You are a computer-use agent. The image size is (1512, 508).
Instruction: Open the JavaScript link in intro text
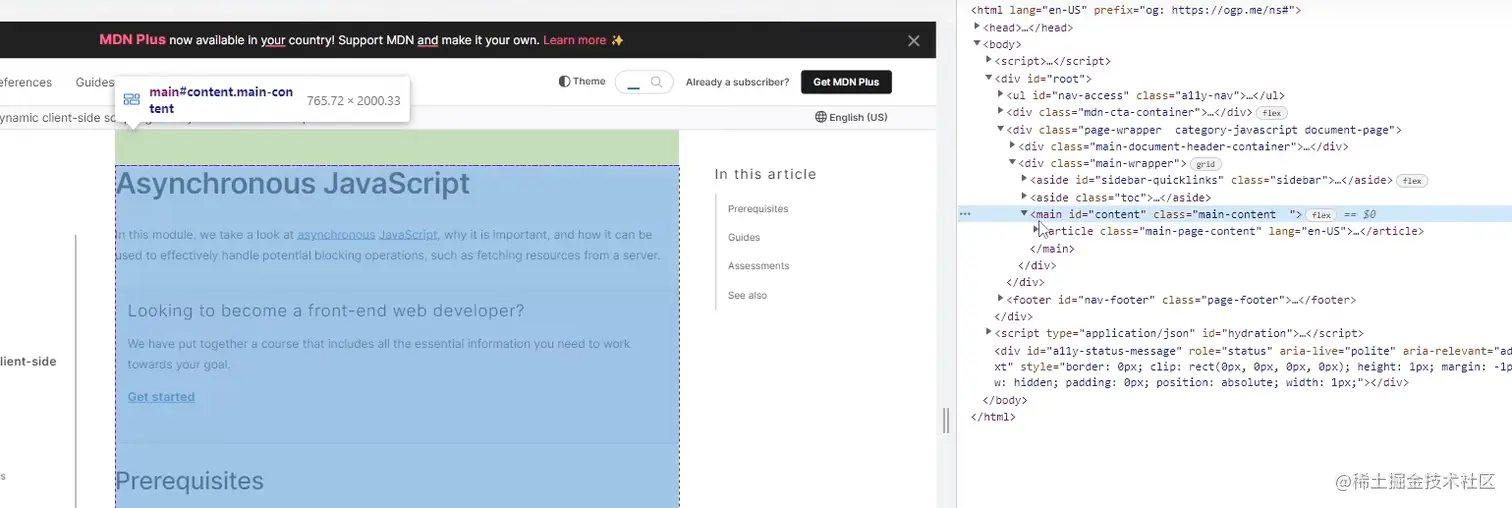[408, 234]
